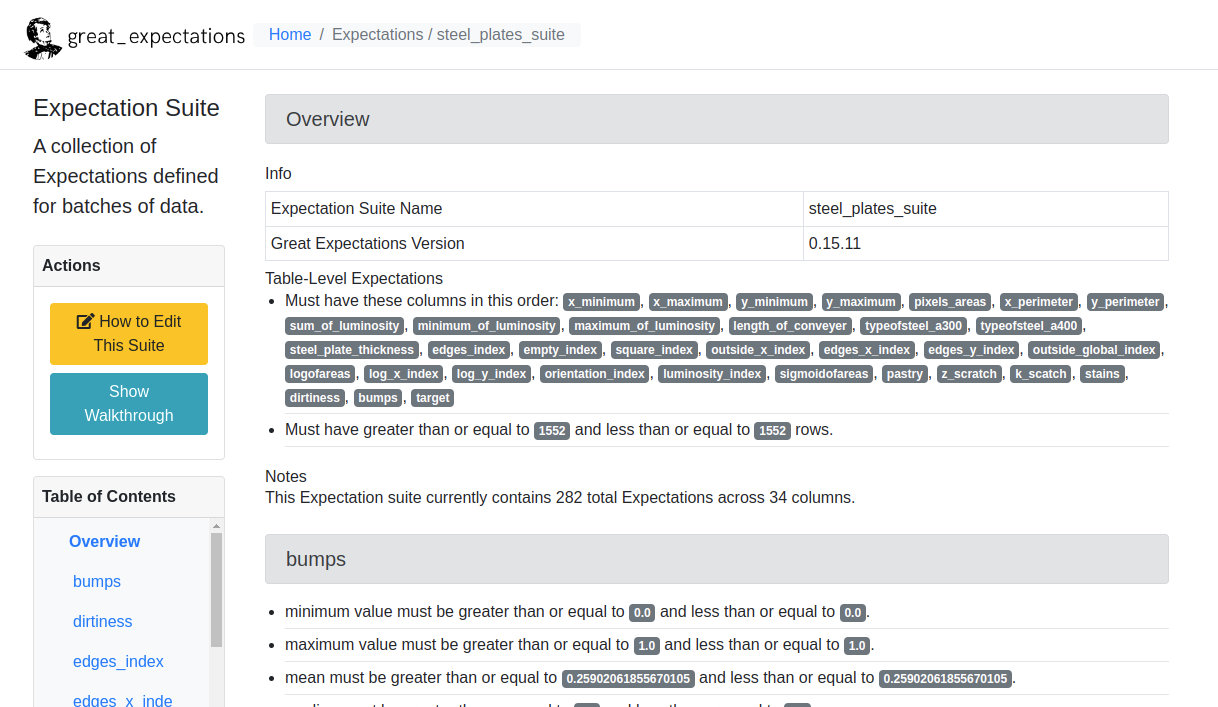This screenshot has width=1218, height=707.
Task: Select Overview in Table of Contents
Action: pyautogui.click(x=104, y=542)
